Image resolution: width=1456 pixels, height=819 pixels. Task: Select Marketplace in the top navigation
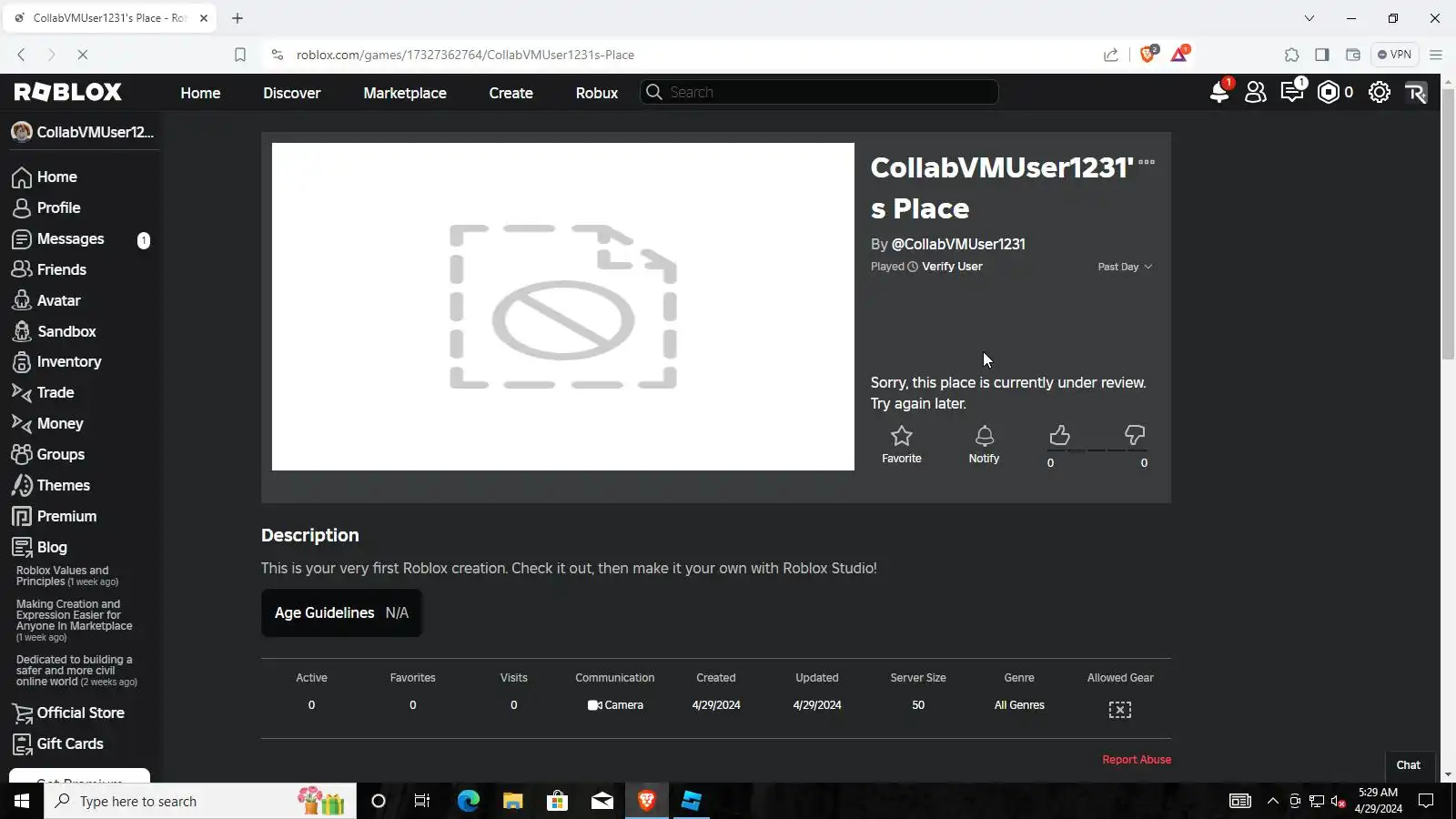(405, 93)
